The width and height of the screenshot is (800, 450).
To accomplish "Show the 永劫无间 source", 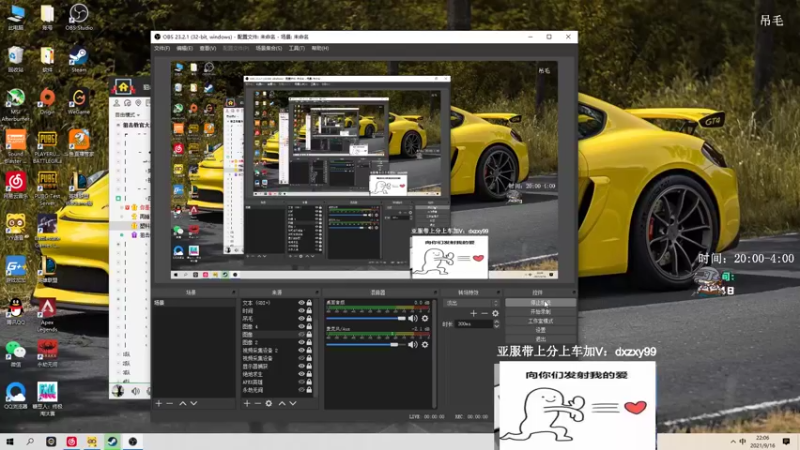I will pyautogui.click(x=301, y=390).
